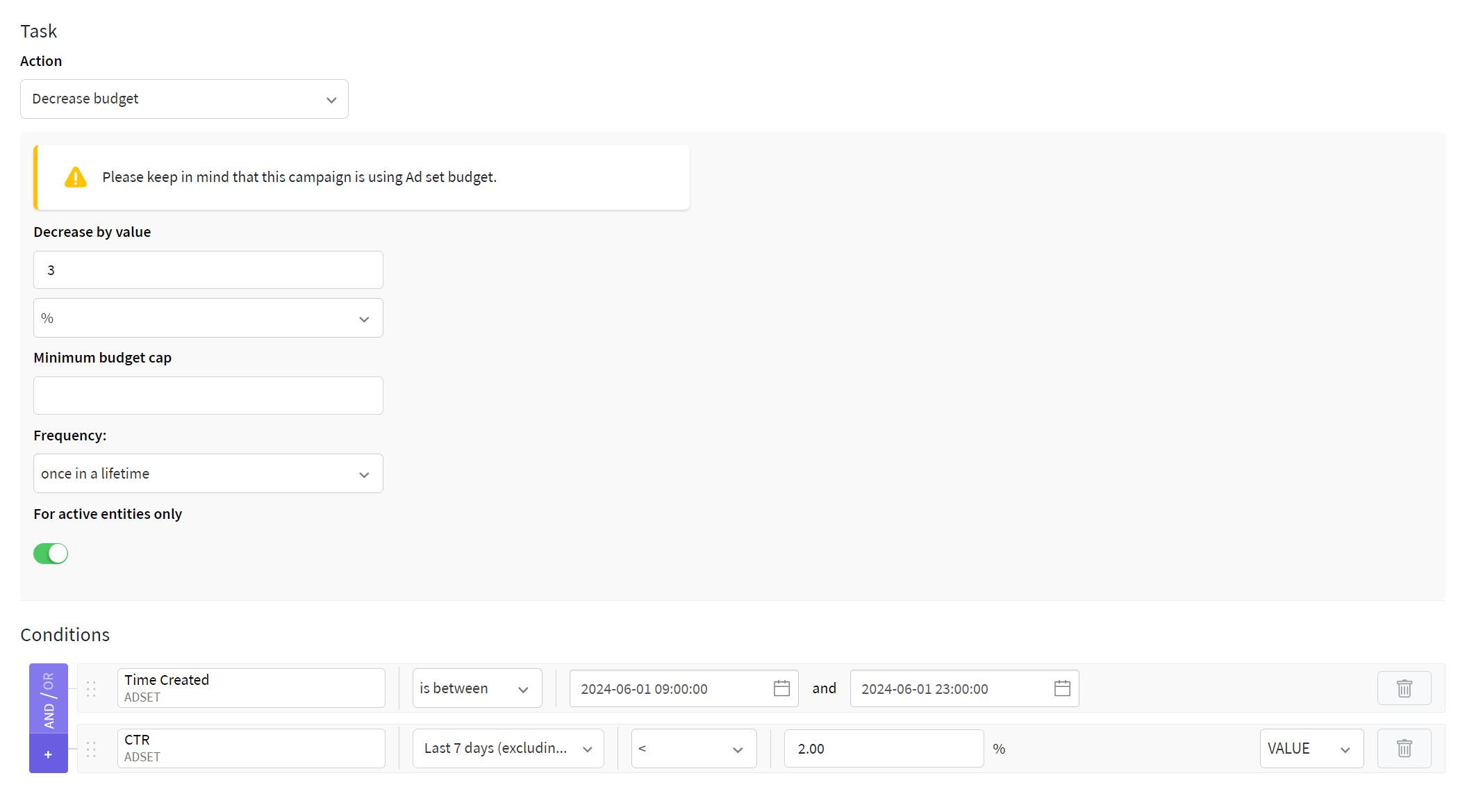Viewport: 1467px width, 812px height.
Task: Click the less than operator dropdown
Action: [x=692, y=747]
